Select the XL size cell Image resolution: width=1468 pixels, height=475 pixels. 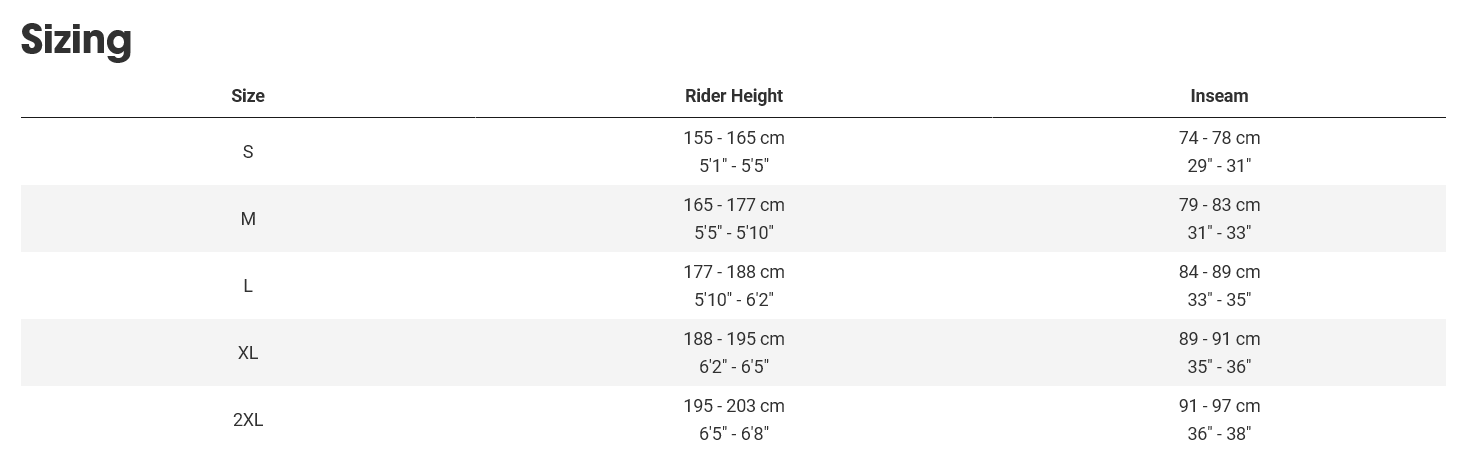click(x=248, y=353)
